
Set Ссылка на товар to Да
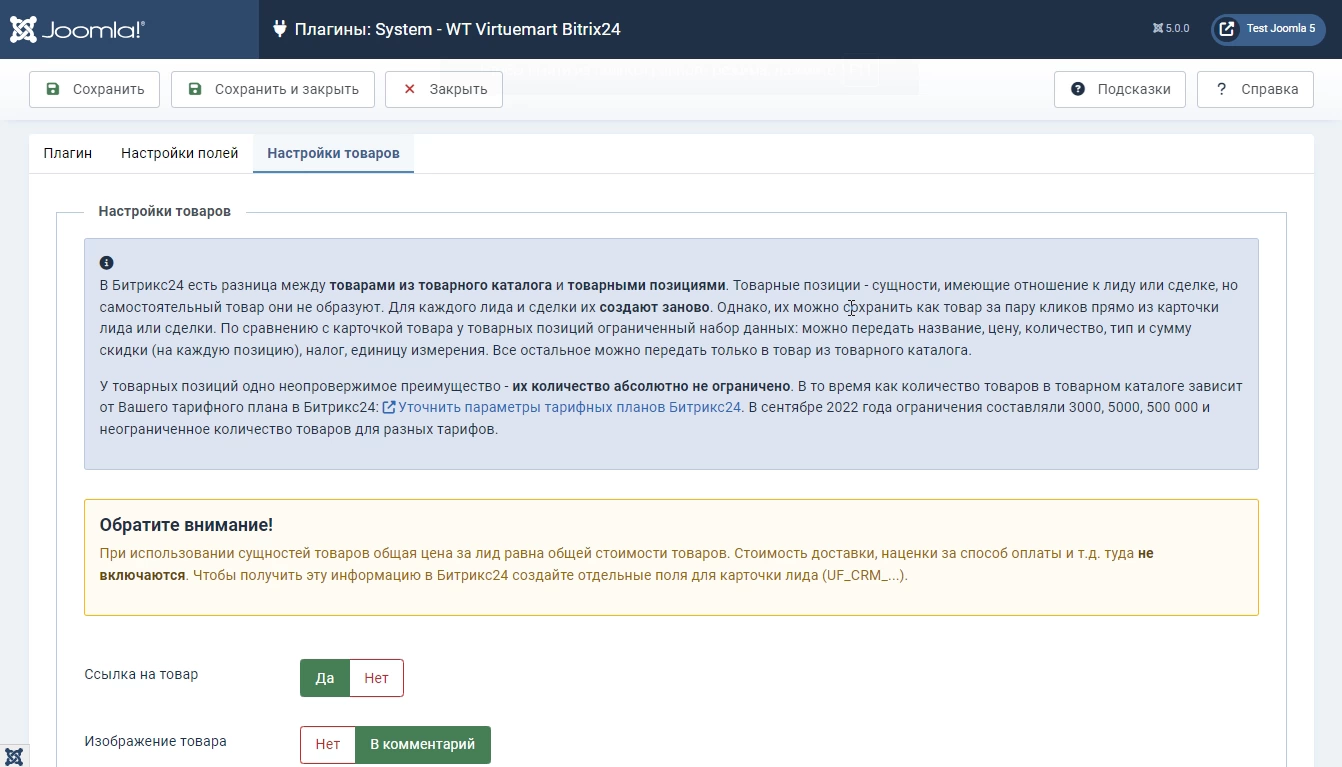coord(325,678)
